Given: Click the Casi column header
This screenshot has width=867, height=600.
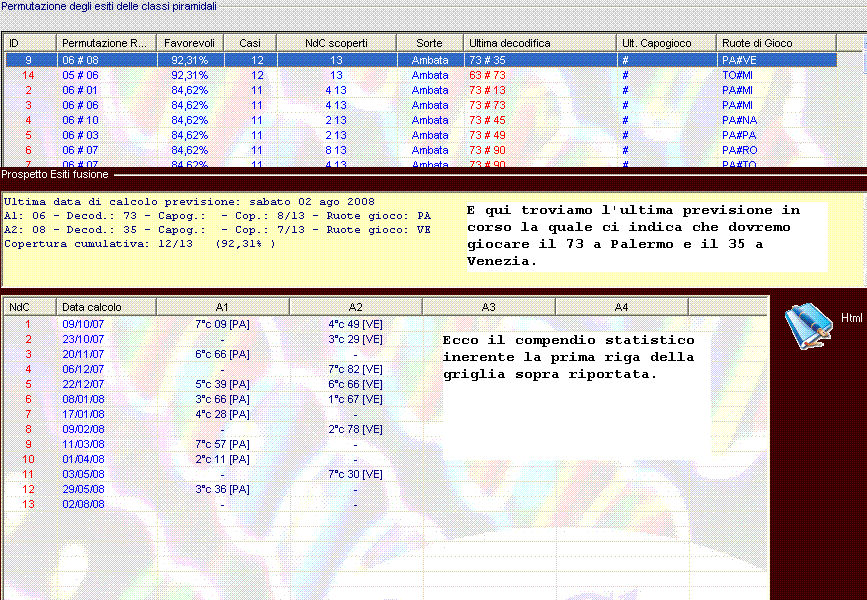Looking at the screenshot, I should click(x=250, y=43).
